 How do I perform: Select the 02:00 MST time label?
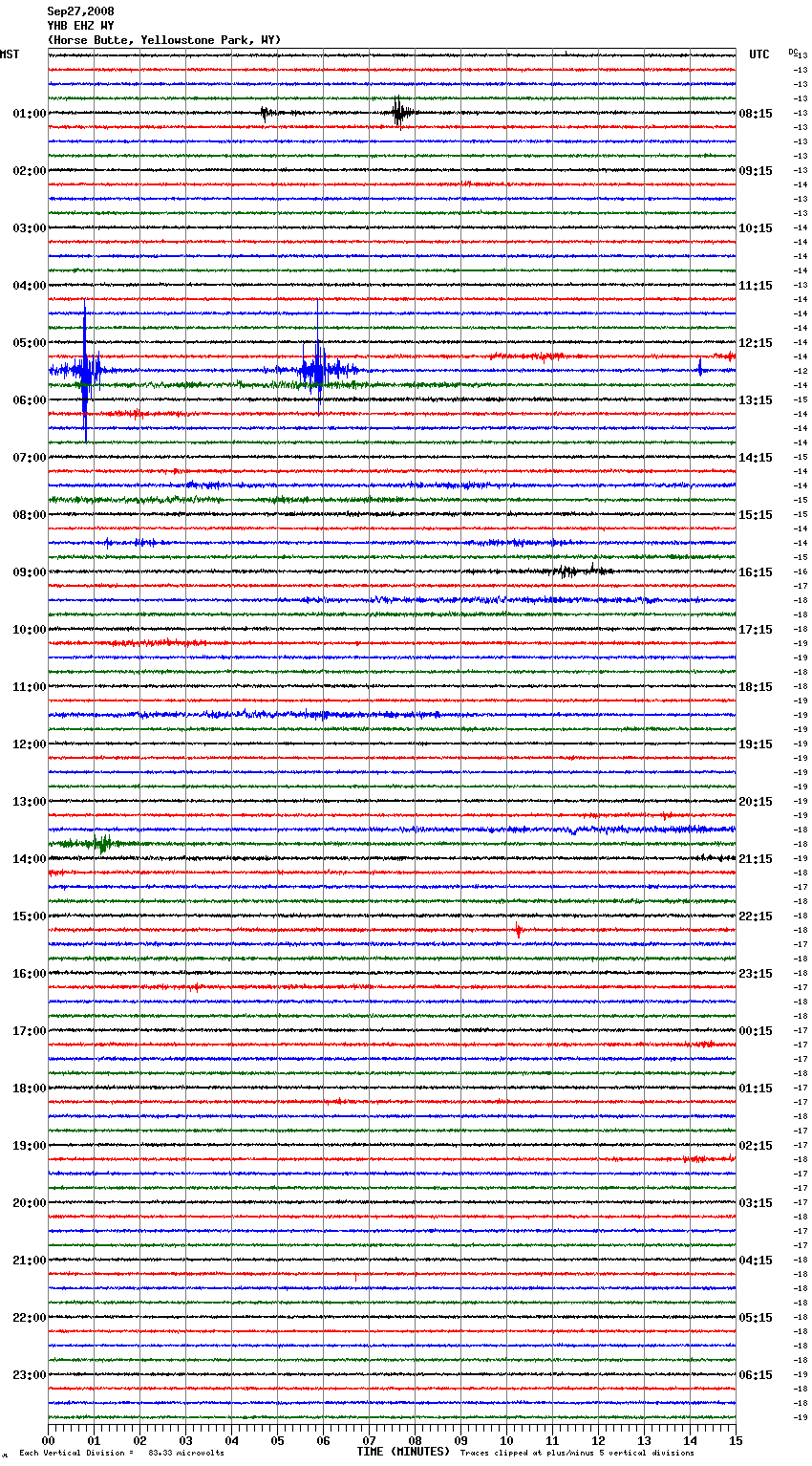(30, 171)
